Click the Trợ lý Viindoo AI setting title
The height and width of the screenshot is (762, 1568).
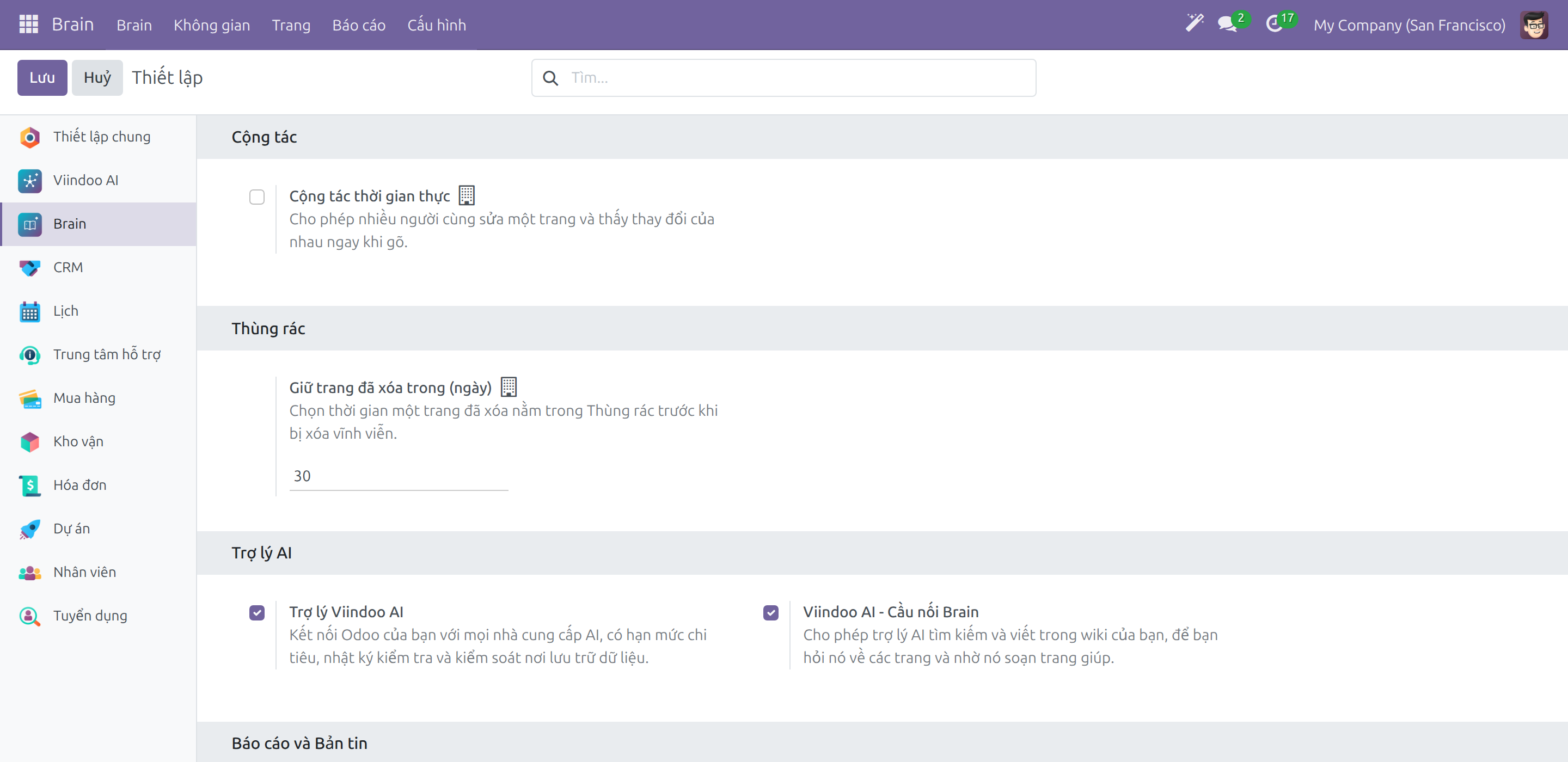[346, 612]
